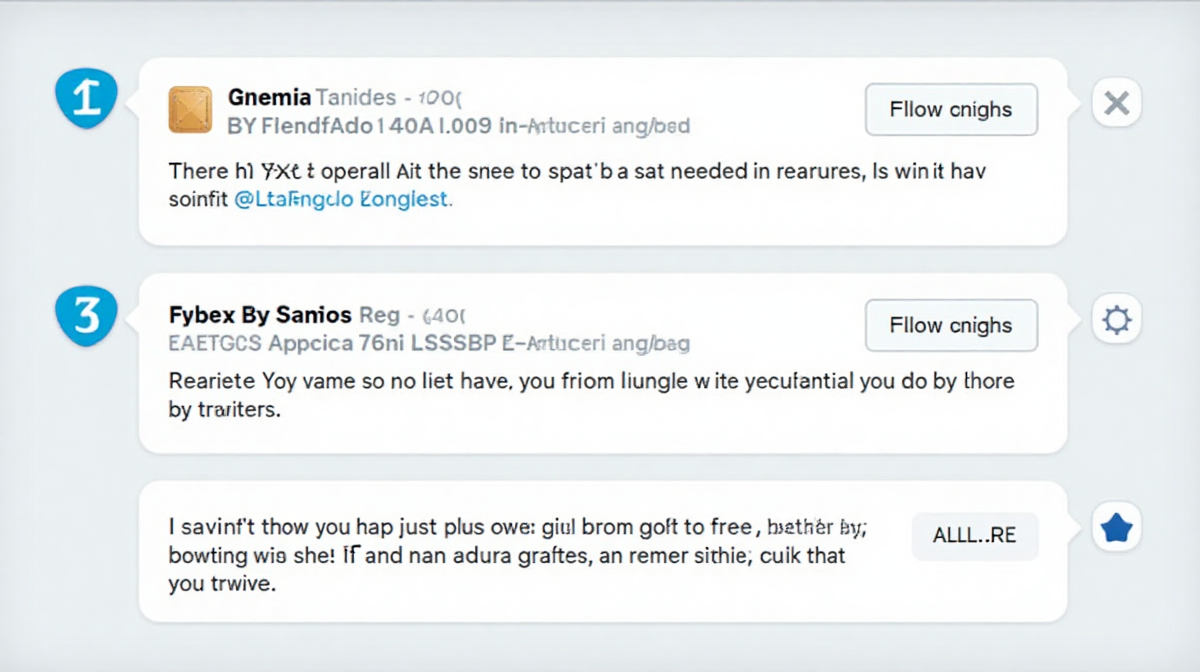
Task: Click the blue star icon beside third card
Action: tap(1116, 529)
